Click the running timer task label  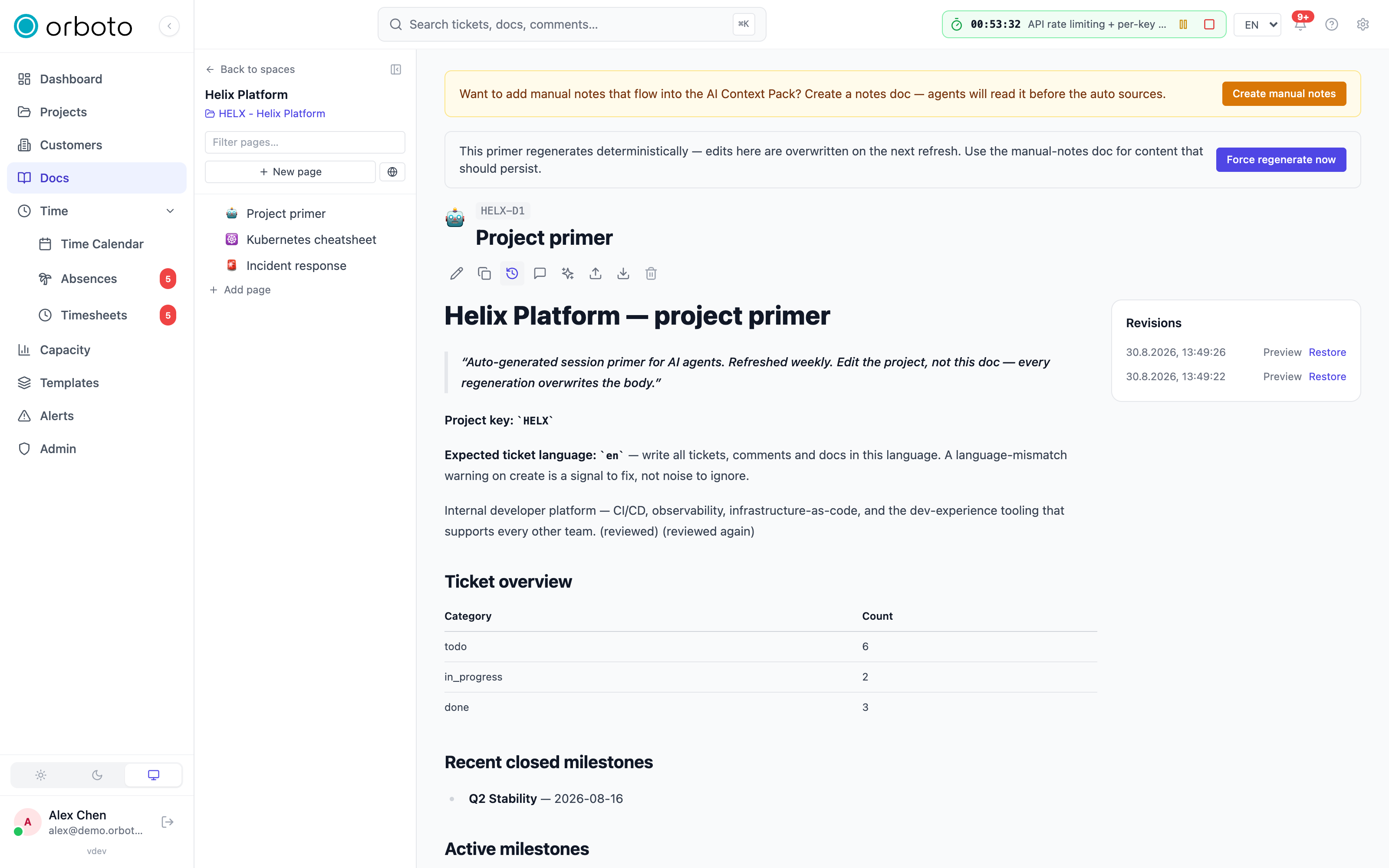1097,24
